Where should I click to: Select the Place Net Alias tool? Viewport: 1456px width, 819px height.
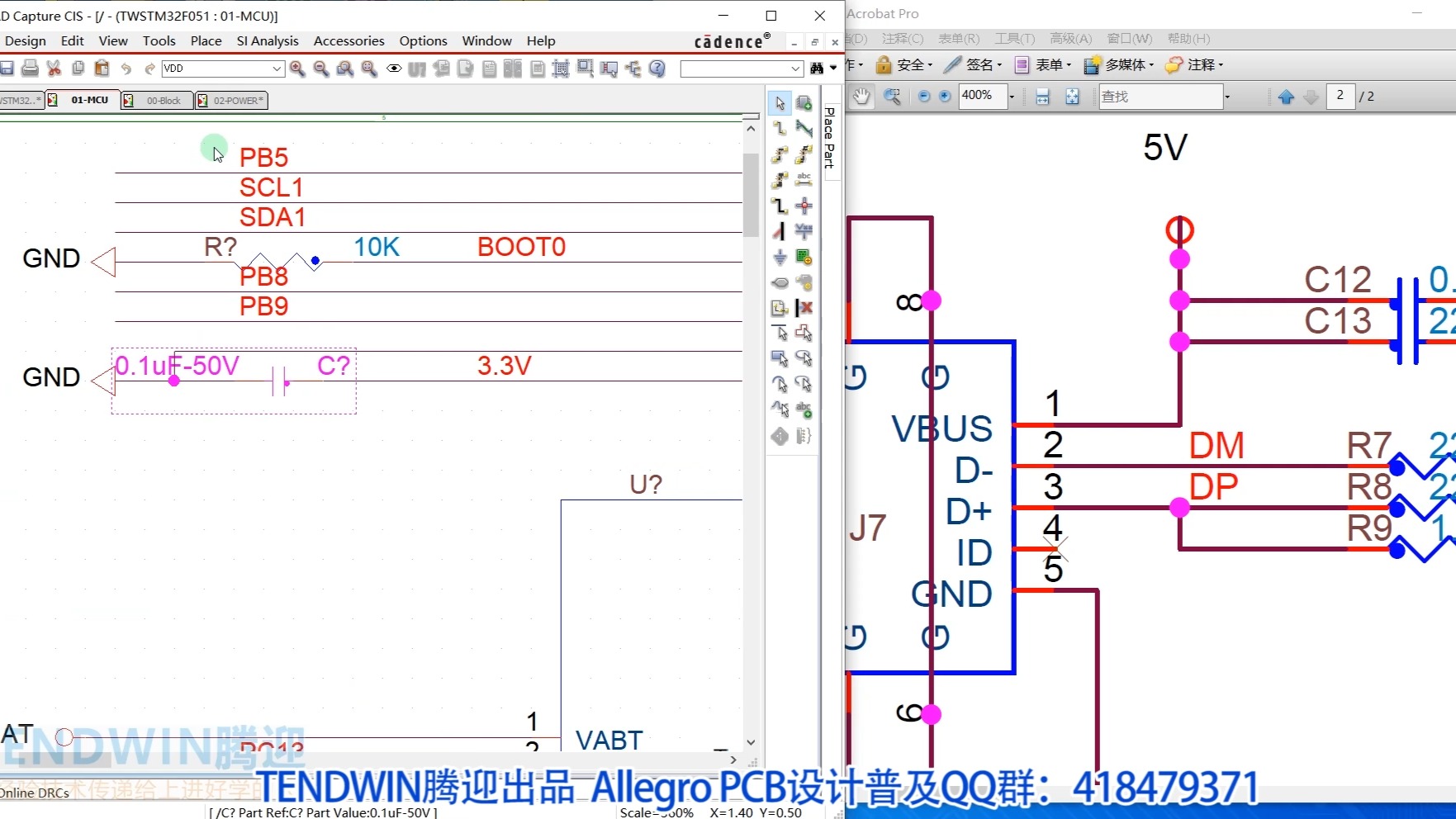click(x=804, y=179)
